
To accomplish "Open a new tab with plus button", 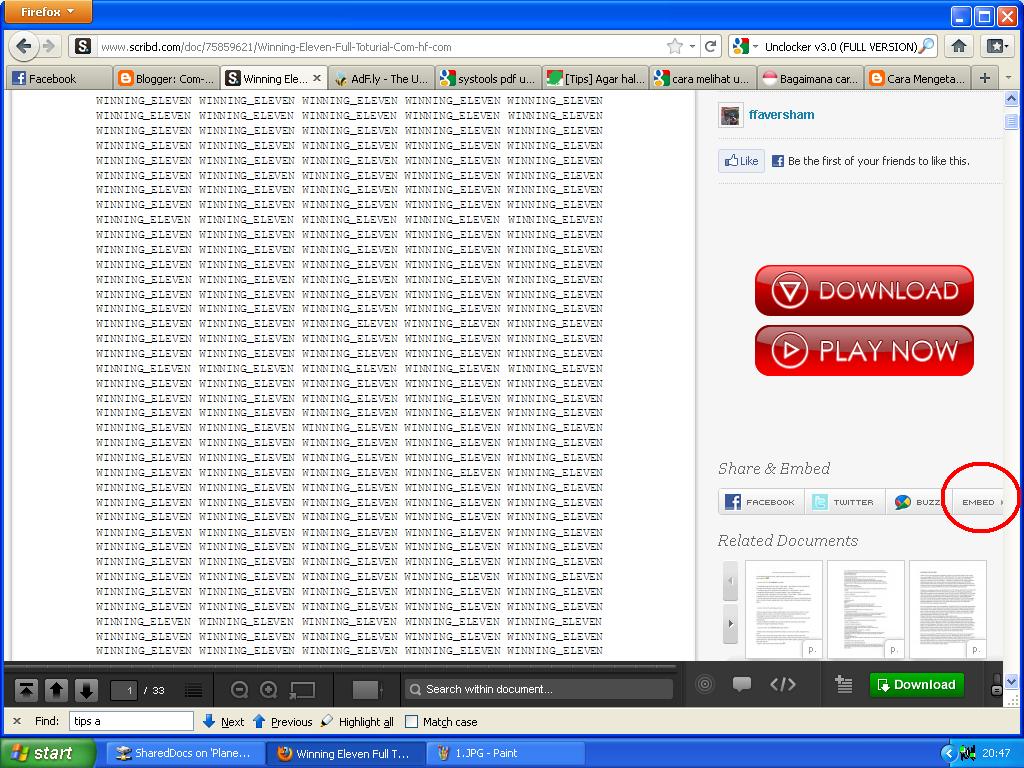I will pyautogui.click(x=985, y=78).
